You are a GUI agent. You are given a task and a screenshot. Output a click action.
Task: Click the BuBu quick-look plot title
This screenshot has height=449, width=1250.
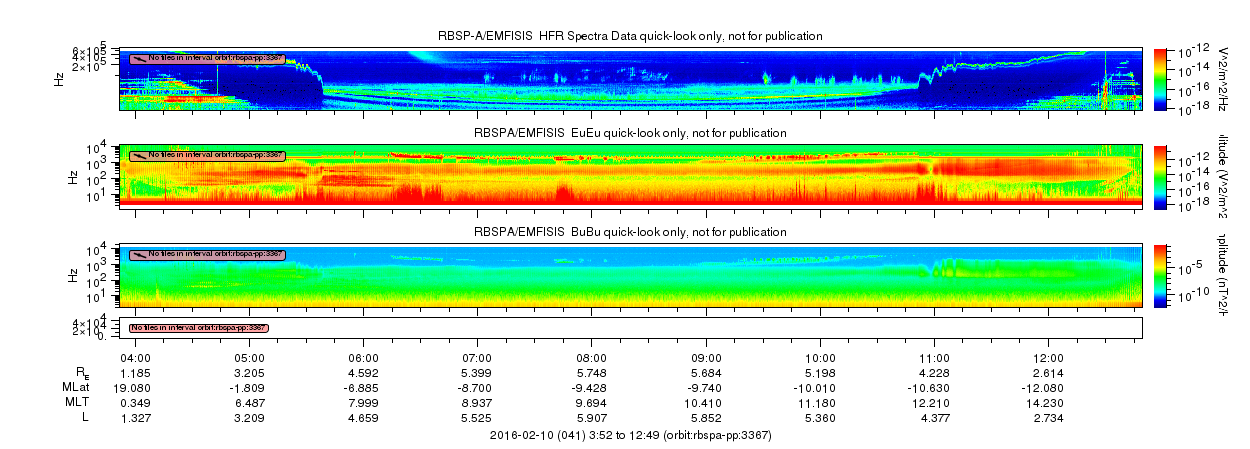point(631,231)
